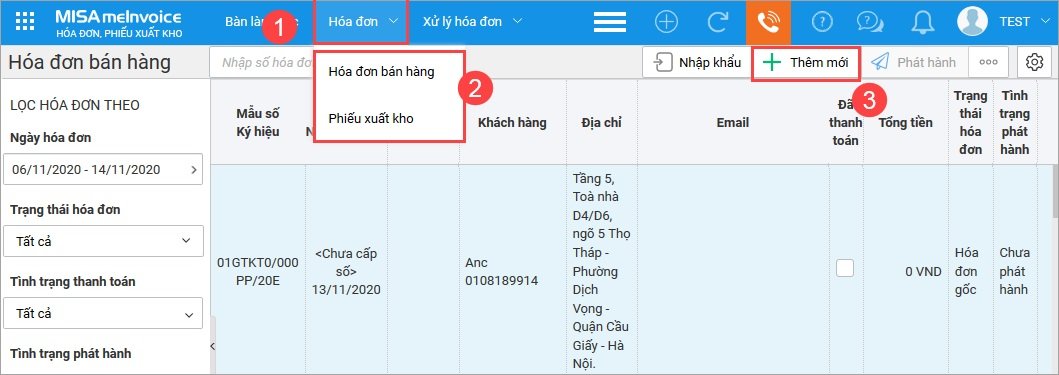Click the invoice number search field
Screen dimensions: 1059x375
(262, 63)
